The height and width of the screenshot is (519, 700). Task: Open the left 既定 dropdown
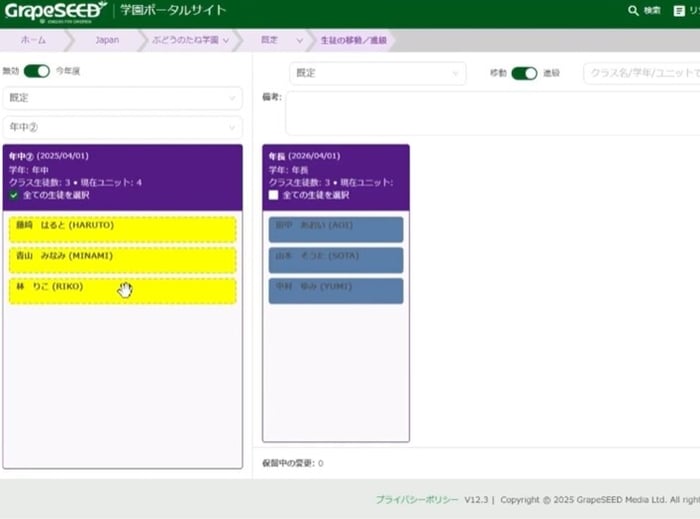122,98
